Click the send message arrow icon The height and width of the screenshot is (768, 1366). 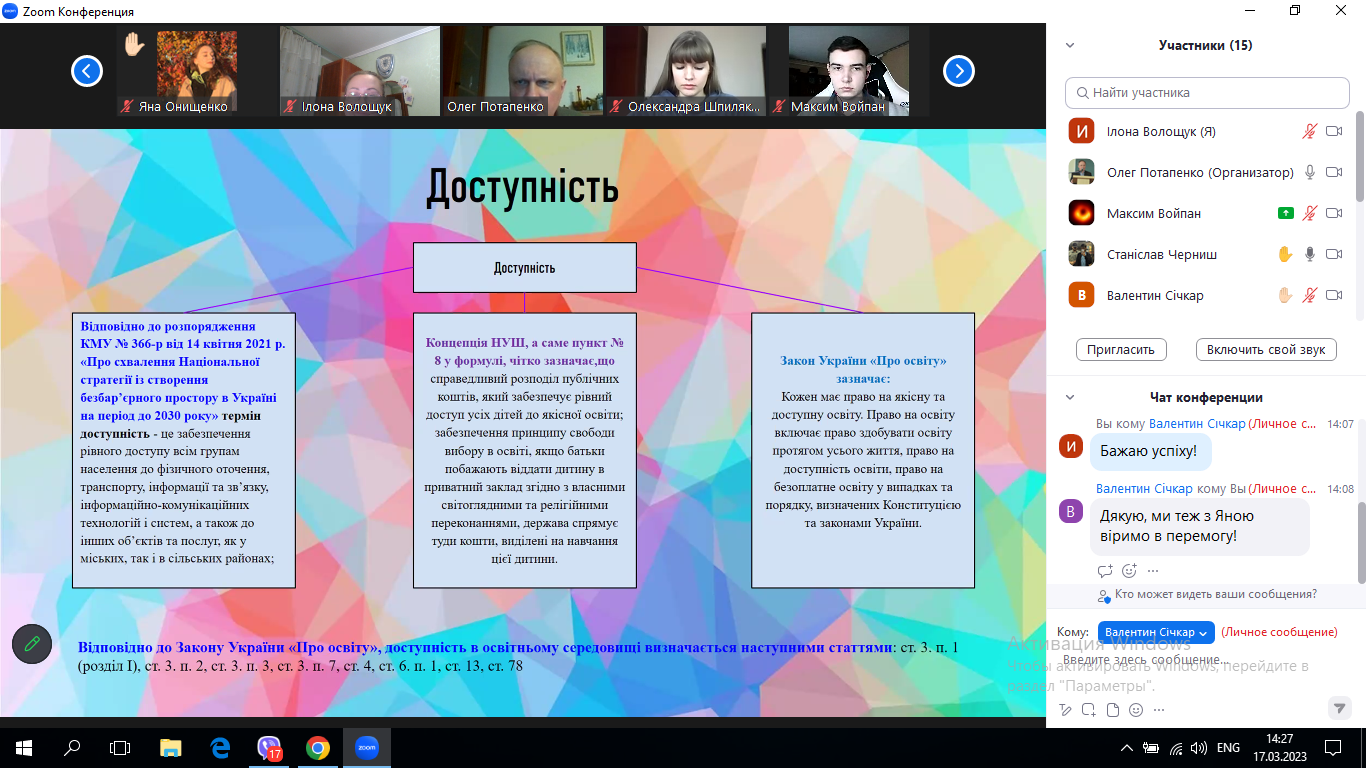1340,708
